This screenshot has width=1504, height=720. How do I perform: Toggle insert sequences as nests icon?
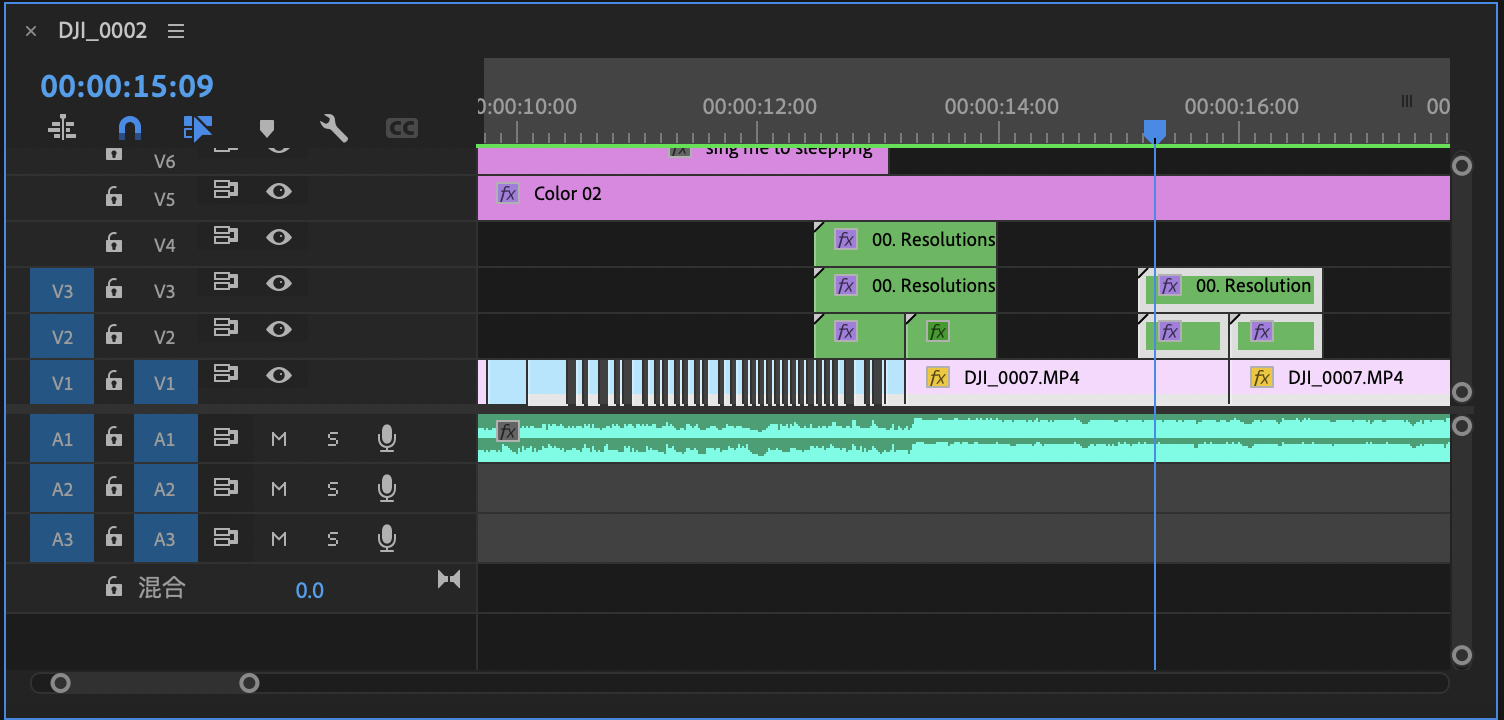click(x=62, y=128)
